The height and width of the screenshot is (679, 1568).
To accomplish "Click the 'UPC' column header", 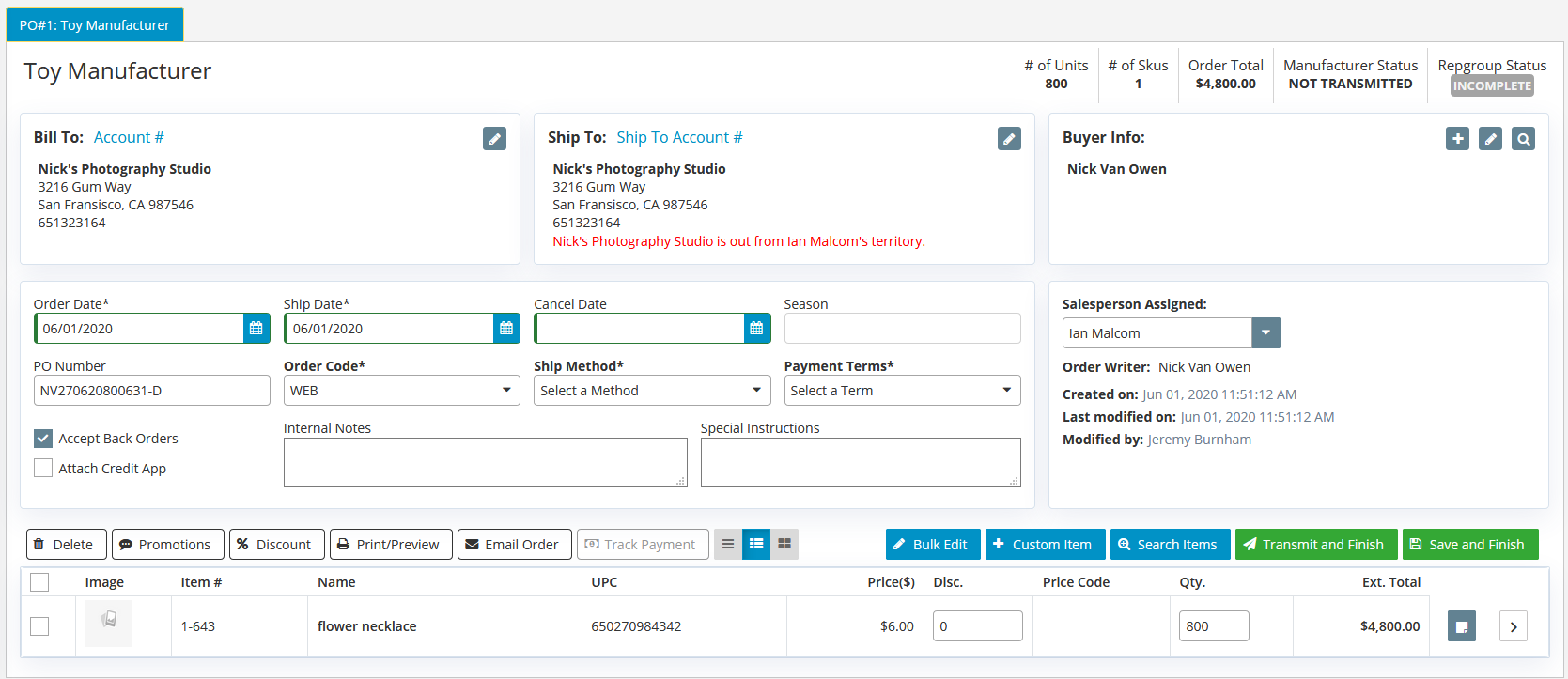I will [x=604, y=582].
